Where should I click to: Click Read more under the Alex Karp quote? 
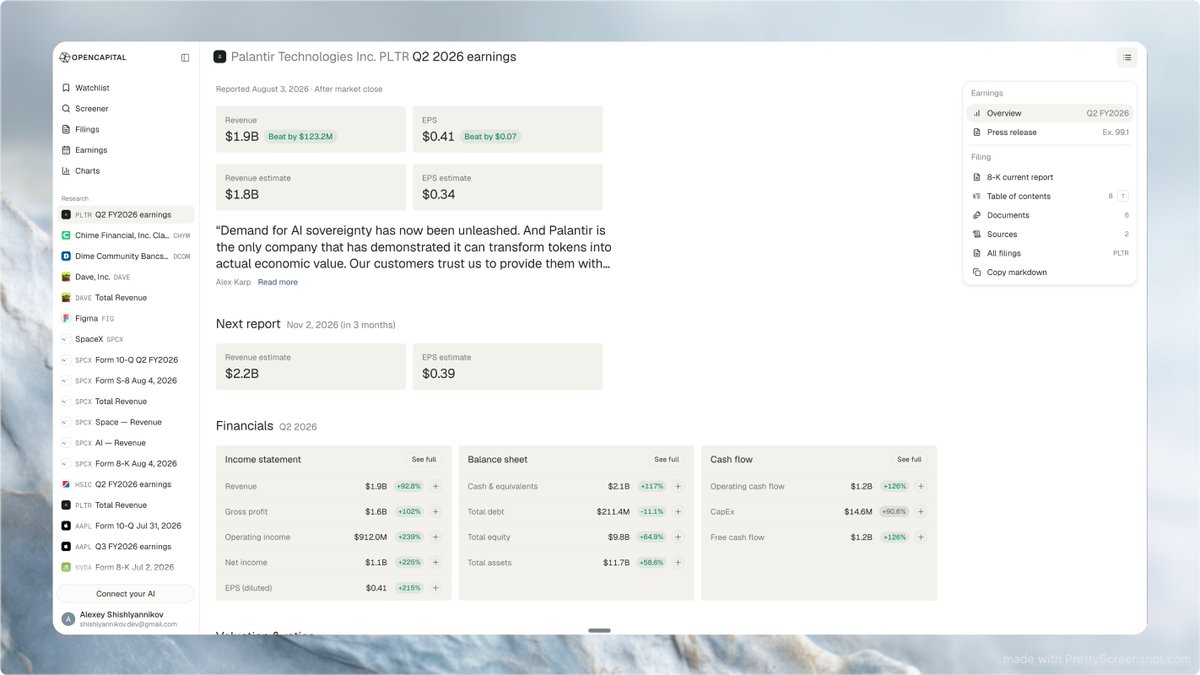click(277, 282)
